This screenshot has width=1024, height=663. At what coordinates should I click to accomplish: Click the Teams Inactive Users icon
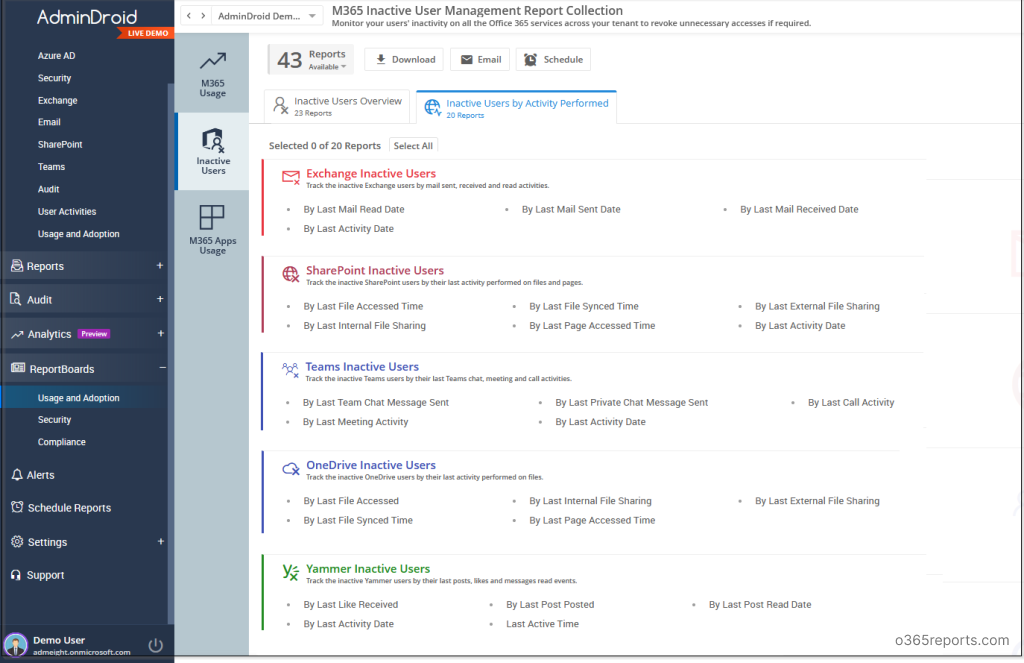coord(290,368)
